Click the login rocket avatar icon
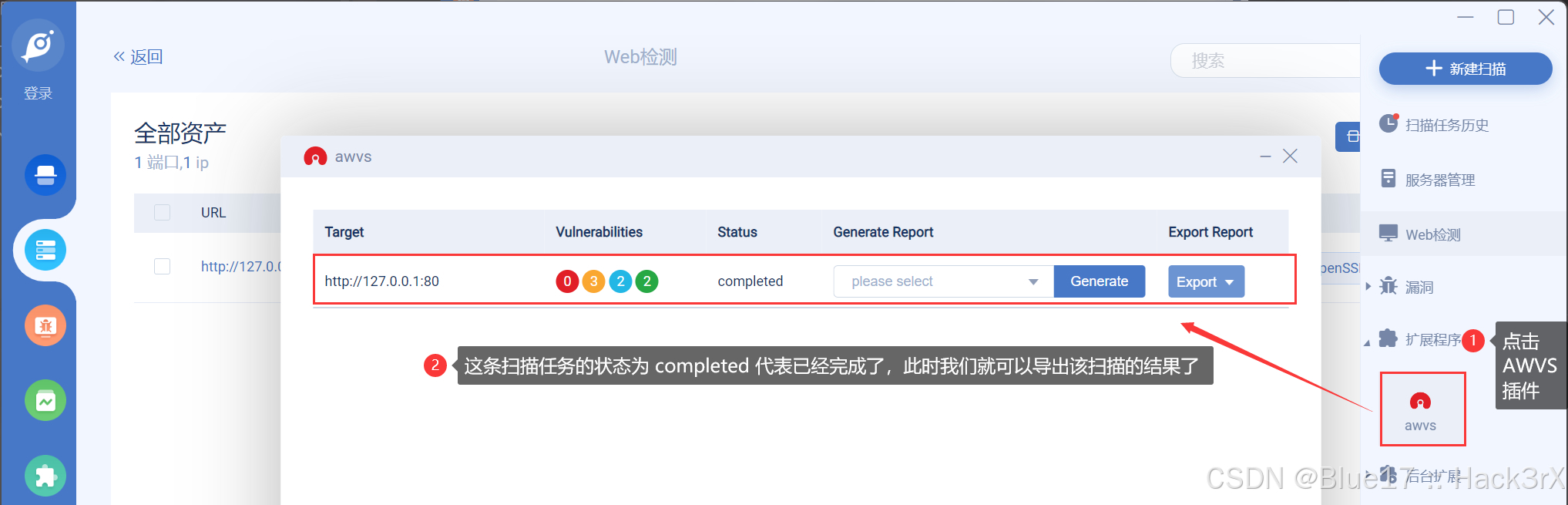1568x505 pixels. [x=39, y=45]
